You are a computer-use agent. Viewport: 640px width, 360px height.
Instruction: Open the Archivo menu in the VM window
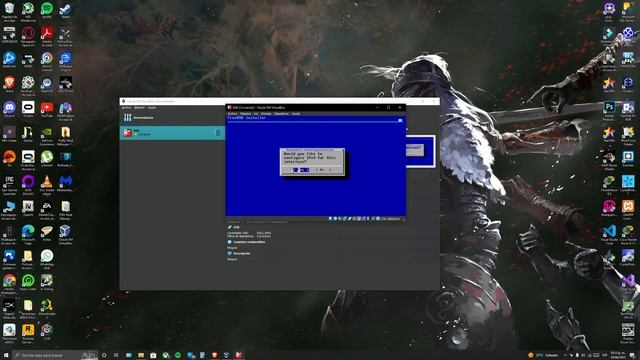(x=232, y=114)
